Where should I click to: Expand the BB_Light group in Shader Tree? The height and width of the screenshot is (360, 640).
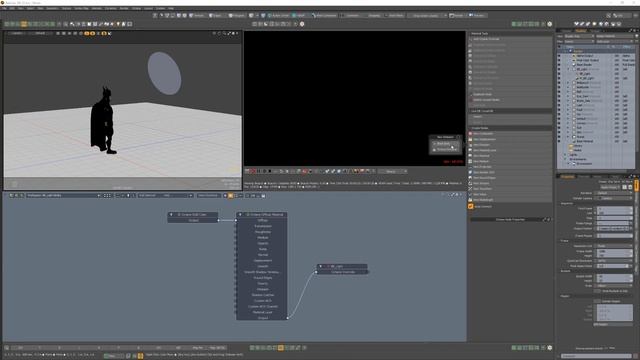point(568,69)
